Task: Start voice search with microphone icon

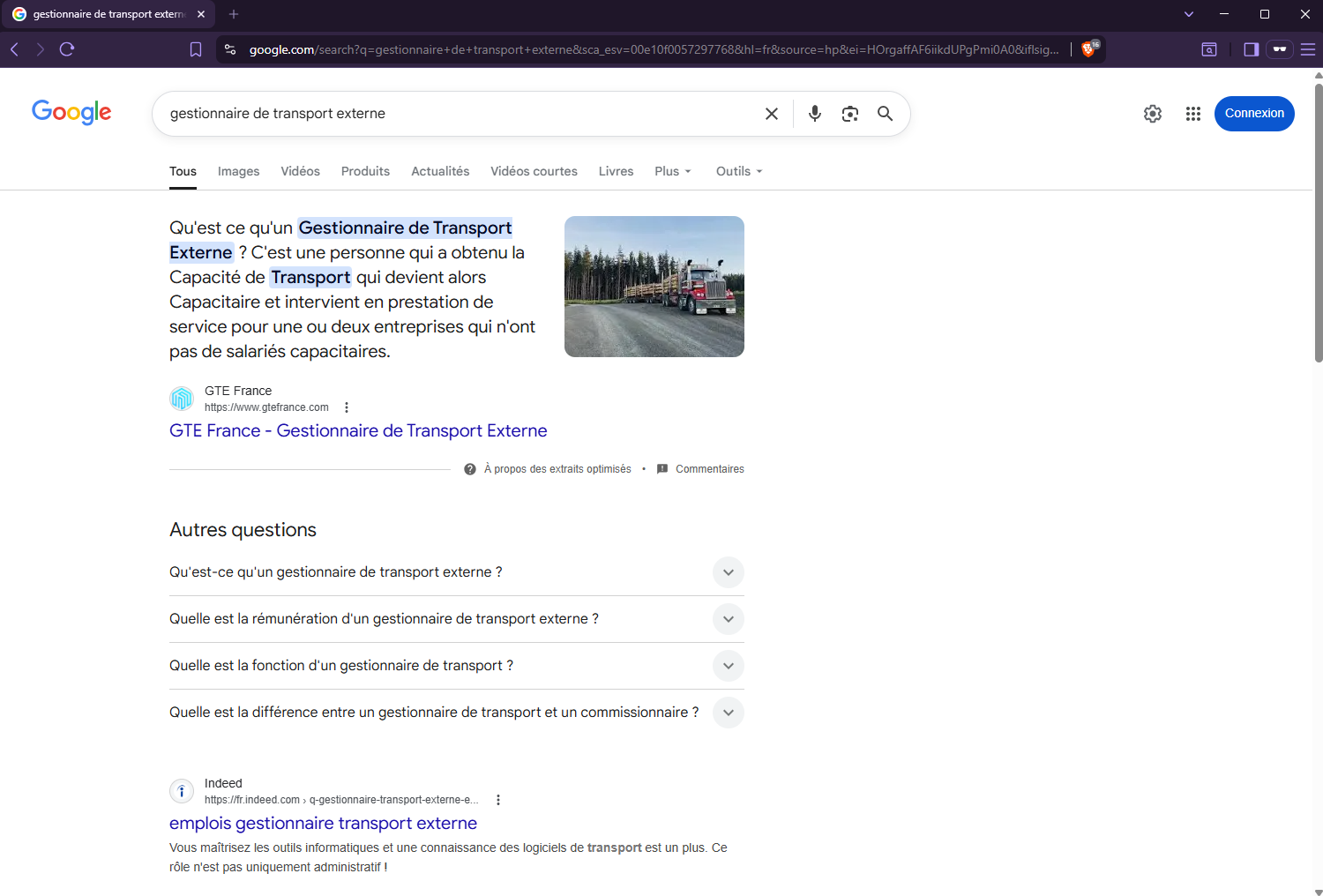Action: click(x=815, y=114)
